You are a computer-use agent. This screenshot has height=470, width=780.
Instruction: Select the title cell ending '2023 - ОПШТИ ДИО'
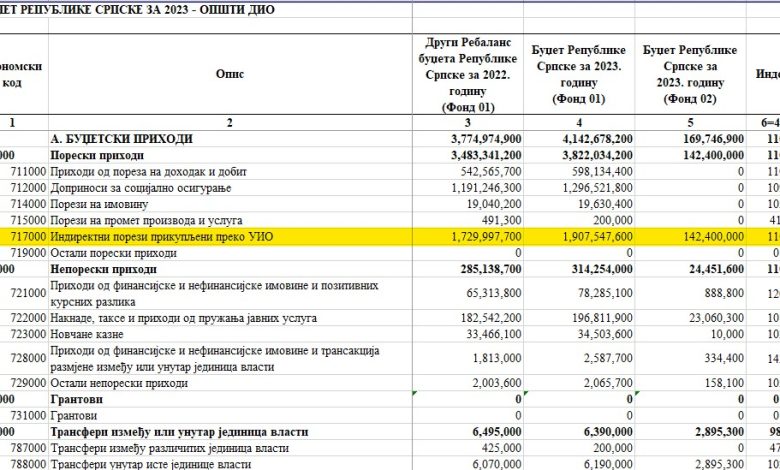tap(140, 9)
